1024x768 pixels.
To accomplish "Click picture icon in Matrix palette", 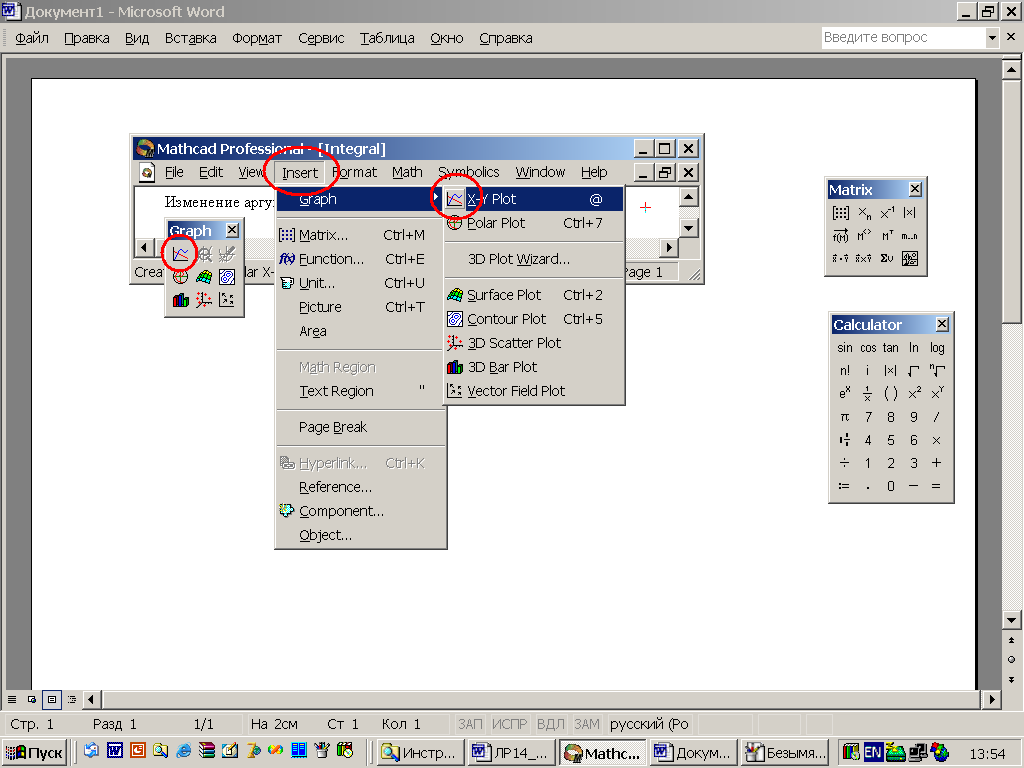I will (910, 259).
